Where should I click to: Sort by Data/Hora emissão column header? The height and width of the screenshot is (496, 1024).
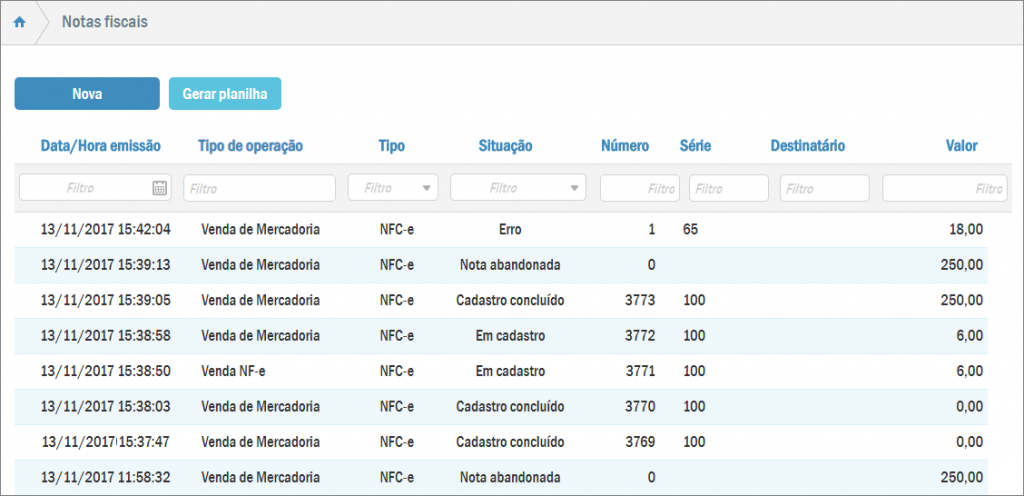[x=100, y=146]
